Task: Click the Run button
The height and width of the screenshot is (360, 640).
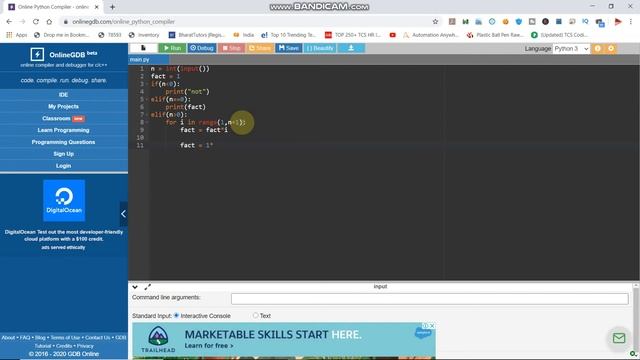Action: [172, 48]
